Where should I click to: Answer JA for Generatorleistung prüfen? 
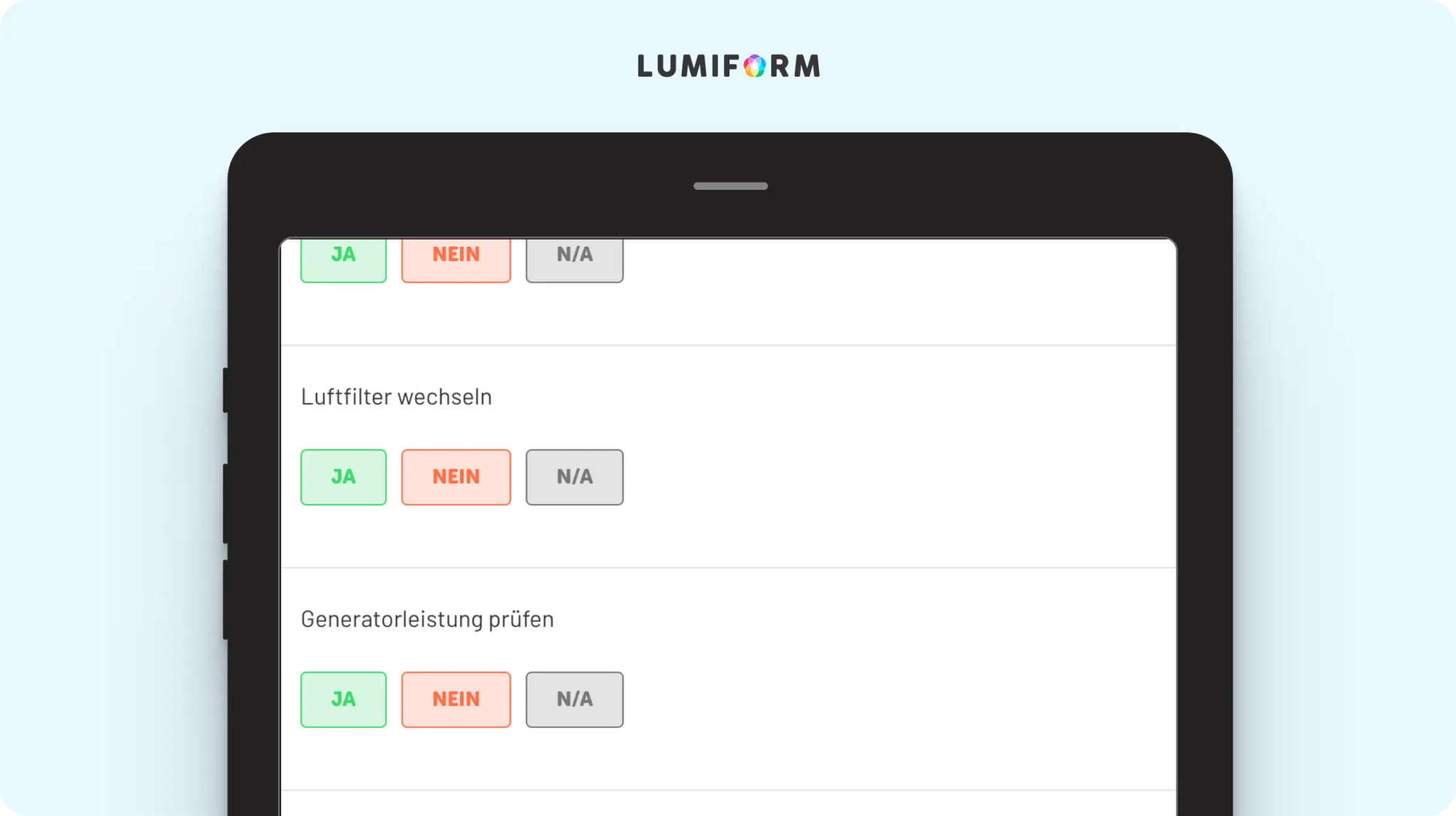[343, 699]
